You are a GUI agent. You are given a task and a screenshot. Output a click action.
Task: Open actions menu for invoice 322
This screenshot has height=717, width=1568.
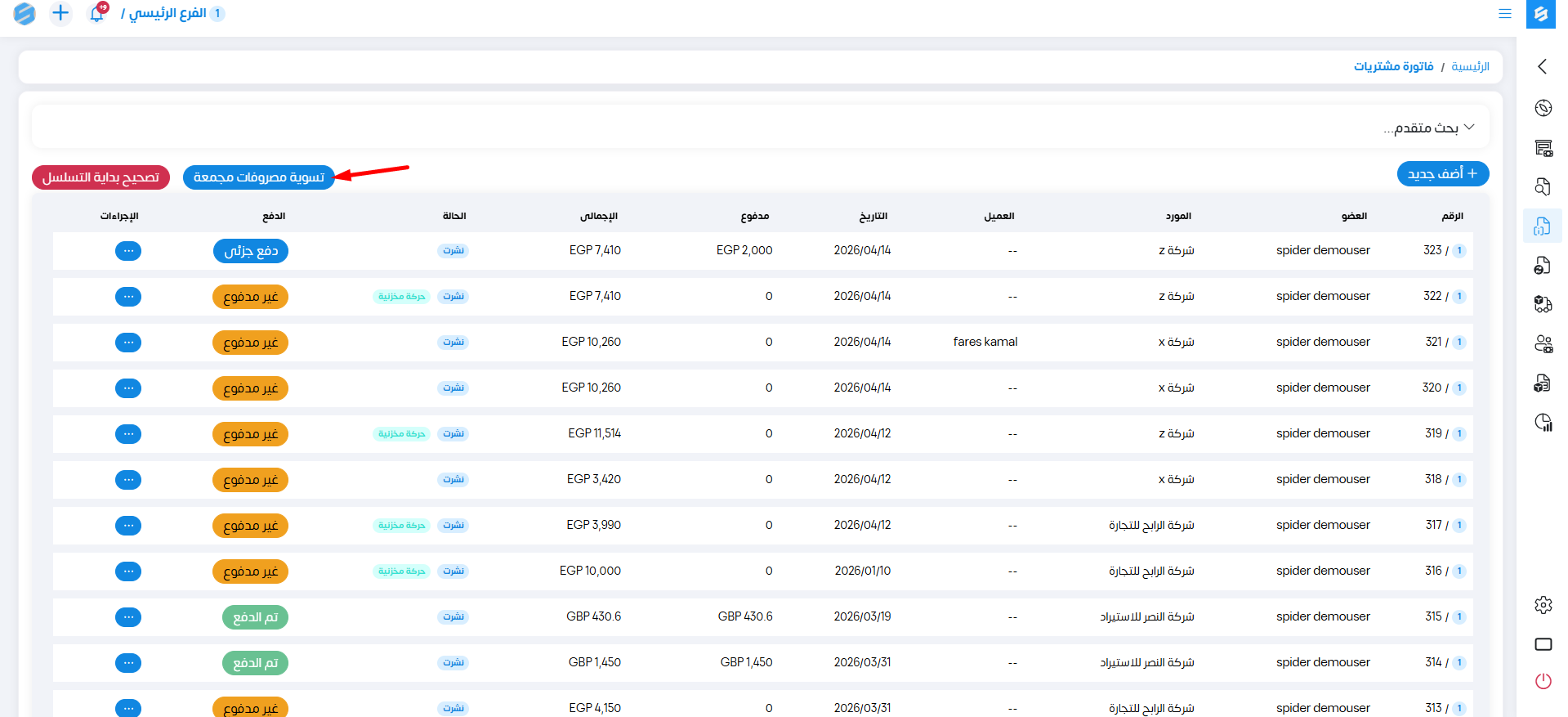pos(128,297)
